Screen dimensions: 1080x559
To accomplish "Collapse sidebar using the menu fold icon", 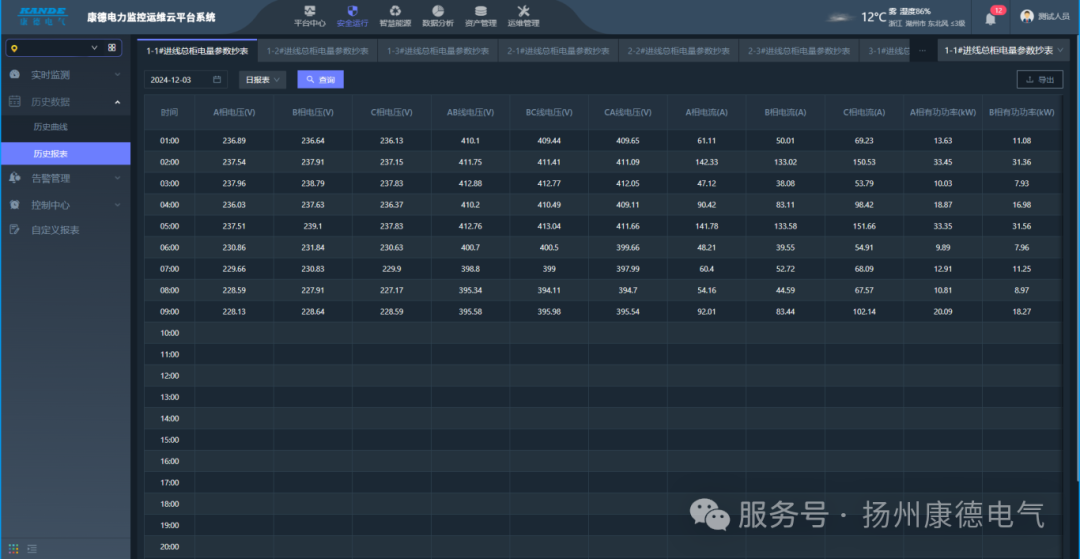I will pyautogui.click(x=32, y=548).
